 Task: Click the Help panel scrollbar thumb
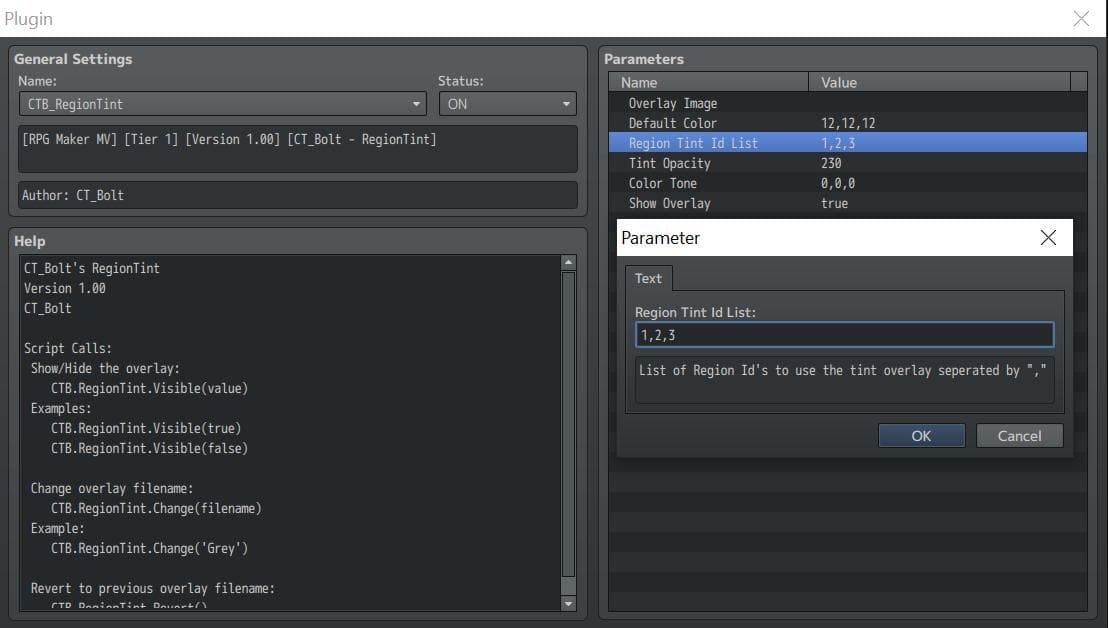[x=568, y=425]
